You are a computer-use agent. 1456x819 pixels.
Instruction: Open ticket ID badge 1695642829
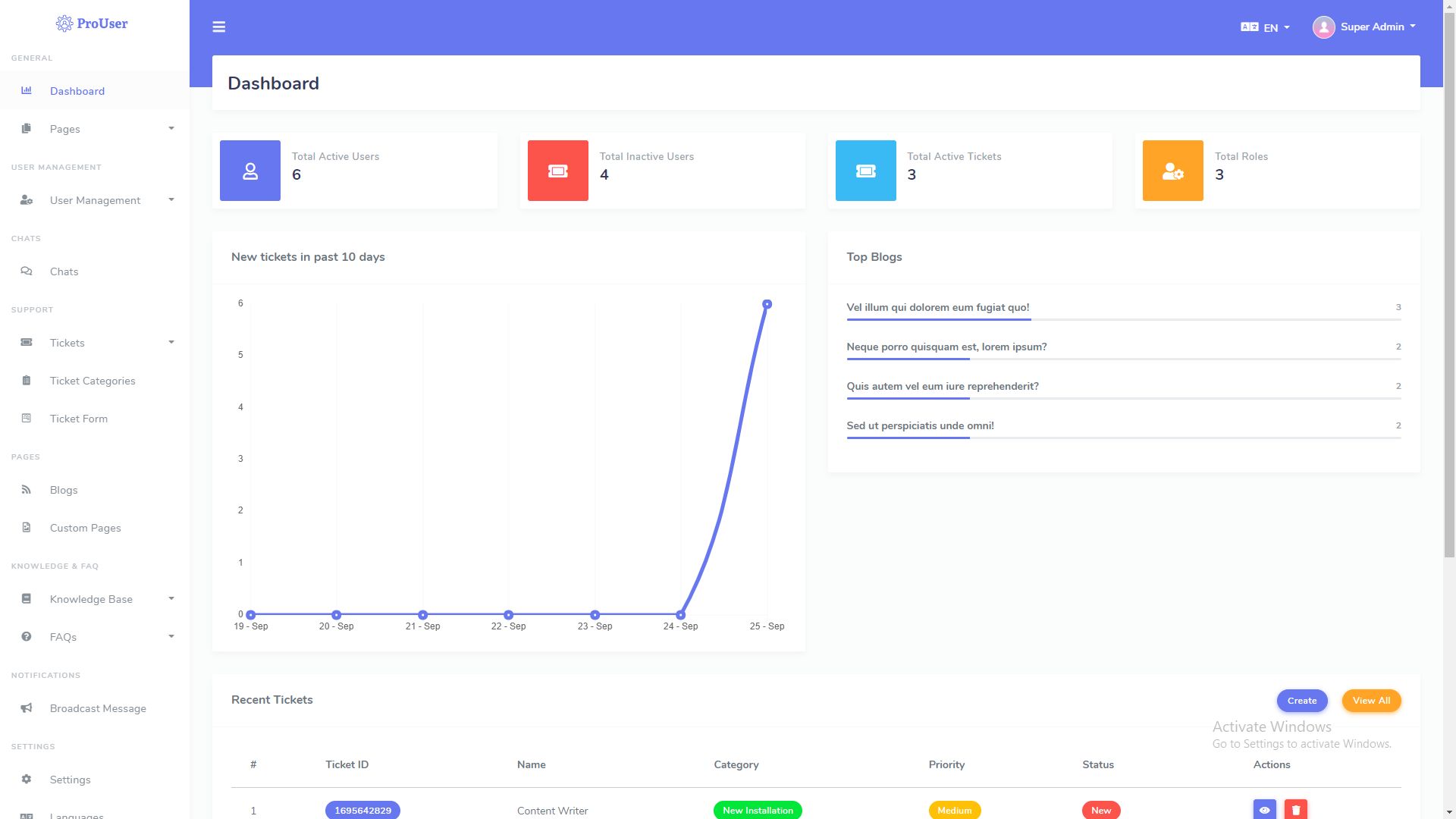tap(362, 810)
